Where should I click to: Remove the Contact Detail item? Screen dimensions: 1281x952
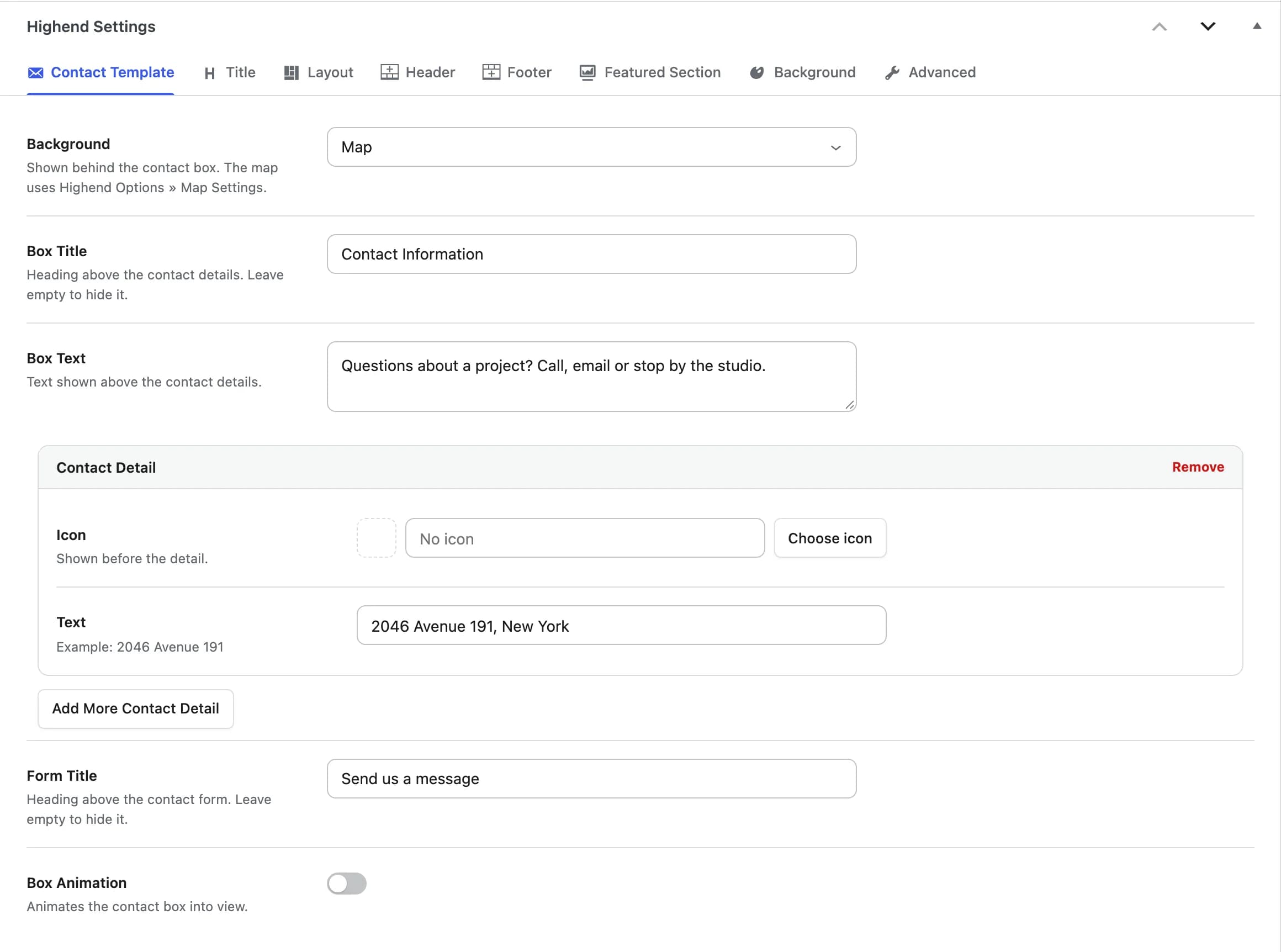(x=1198, y=467)
